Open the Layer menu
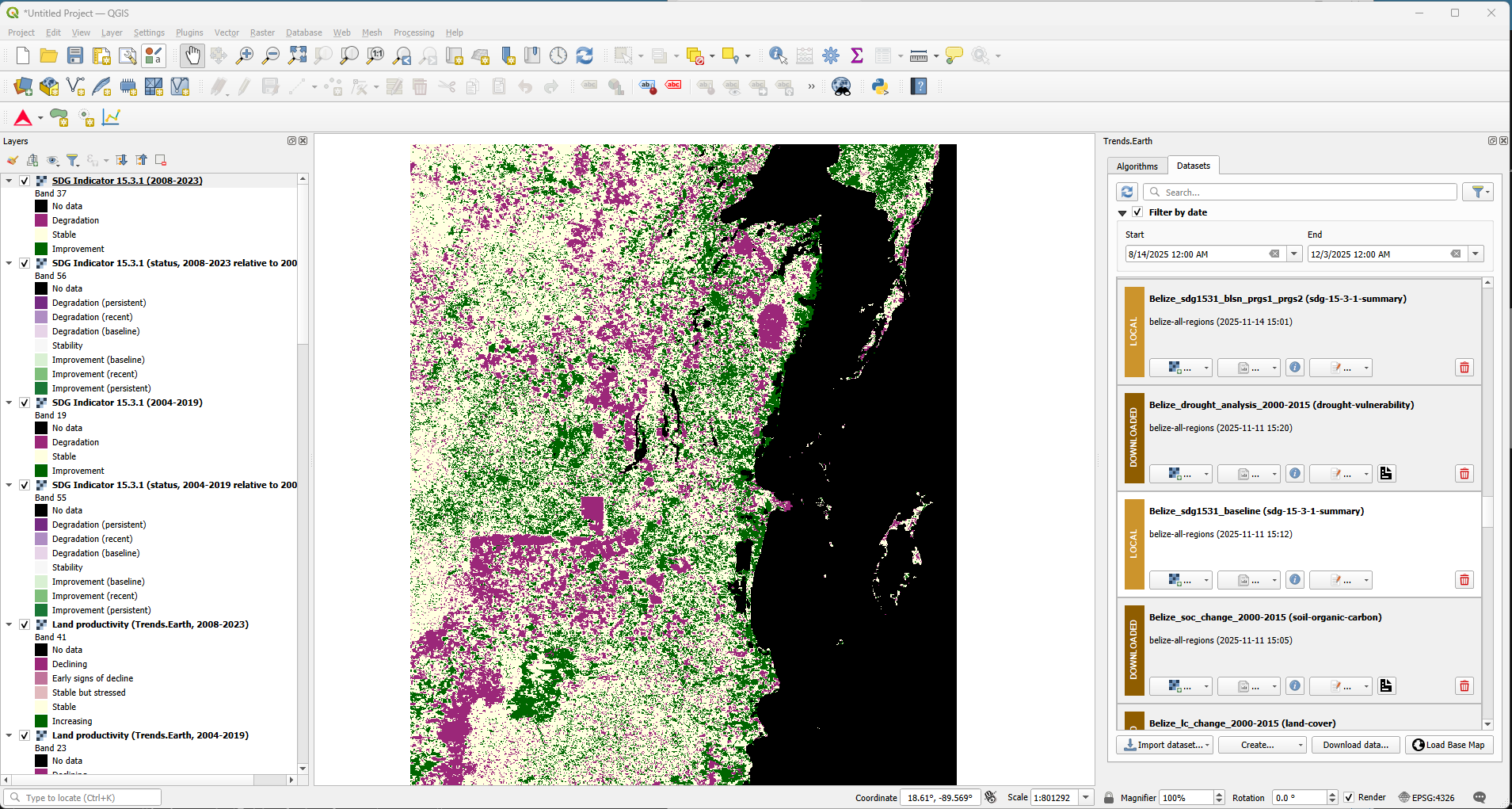This screenshot has height=809, width=1512. click(112, 32)
